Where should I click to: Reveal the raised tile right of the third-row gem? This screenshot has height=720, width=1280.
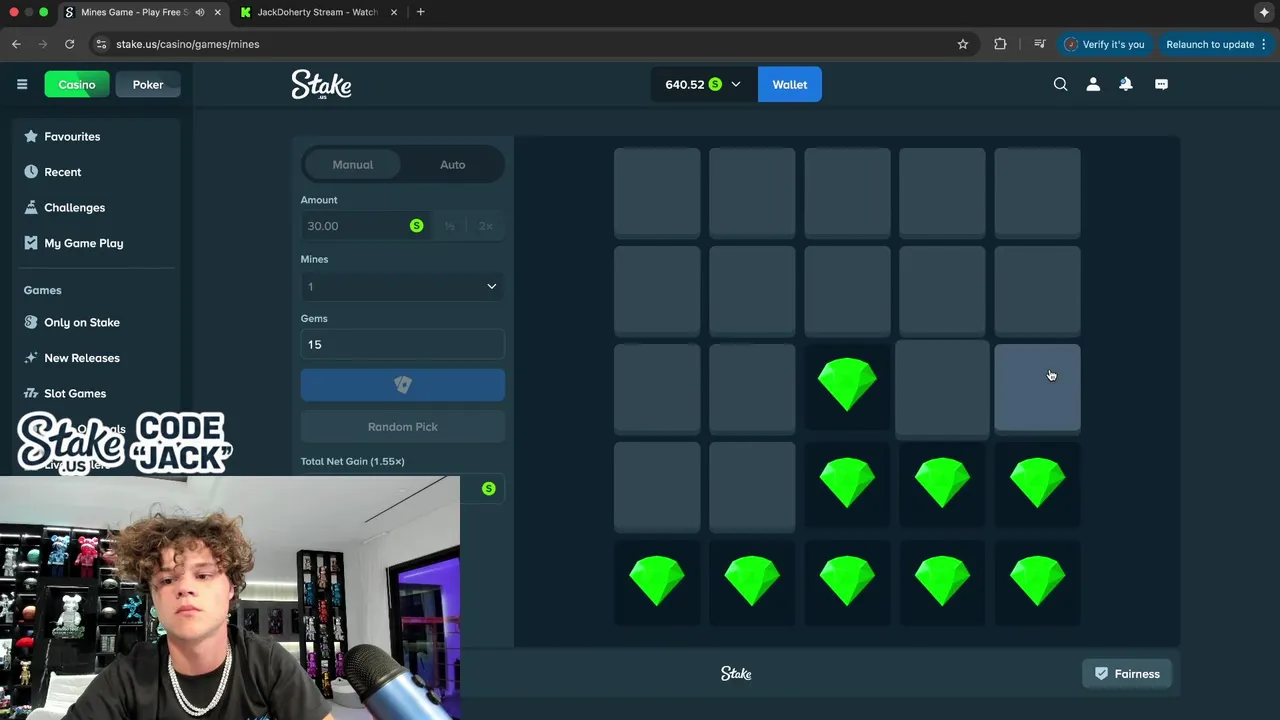coord(942,388)
